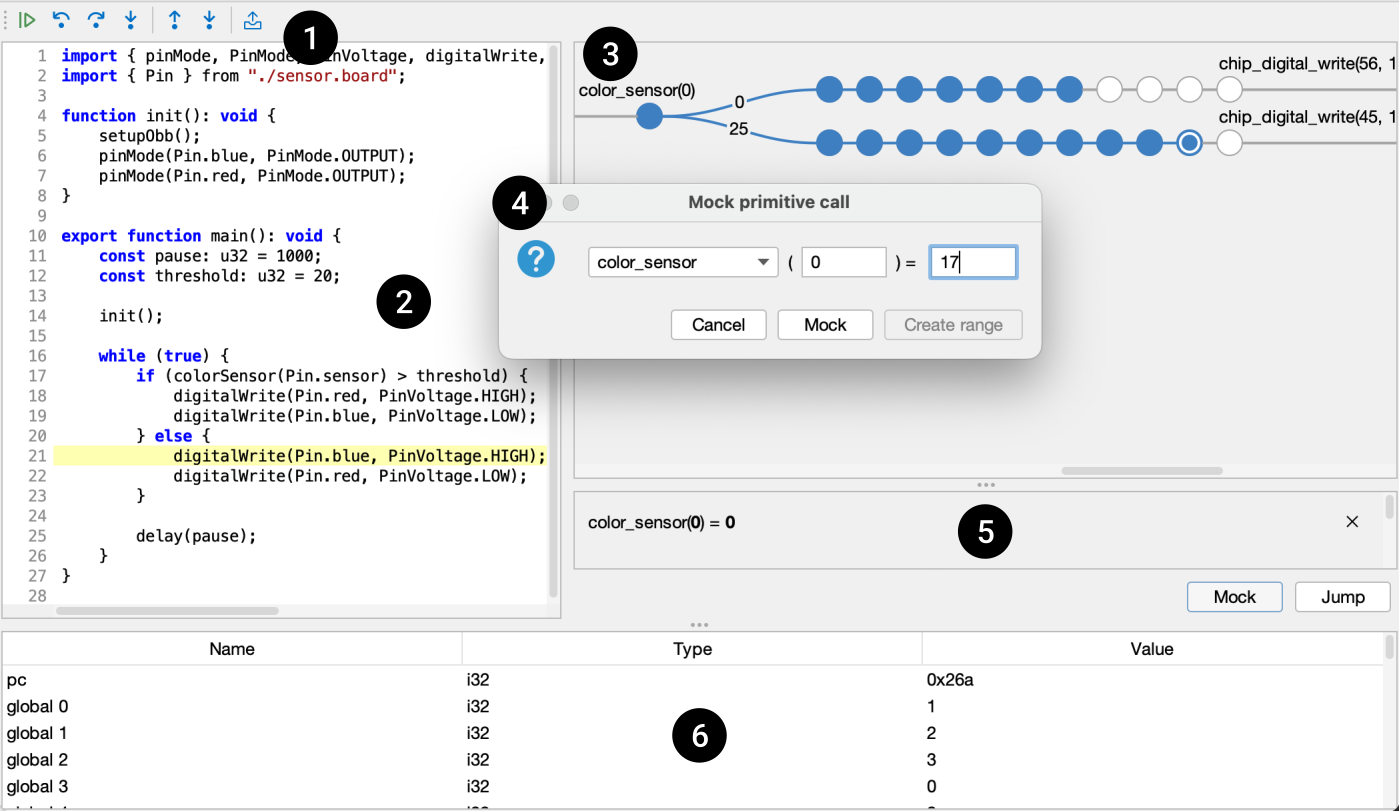
Task: Remove the color_sensor(0) = 0 mock entry
Action: click(1352, 522)
